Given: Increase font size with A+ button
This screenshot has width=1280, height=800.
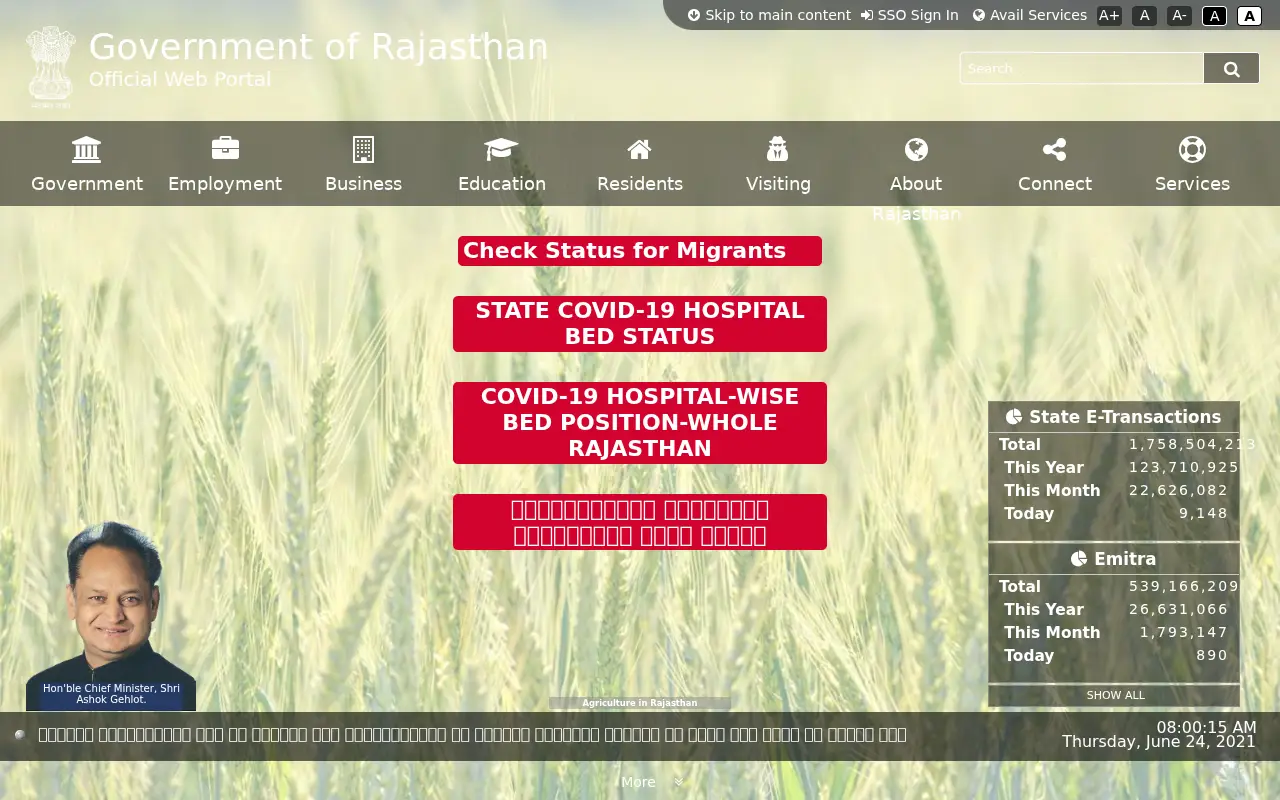Looking at the screenshot, I should (1109, 15).
